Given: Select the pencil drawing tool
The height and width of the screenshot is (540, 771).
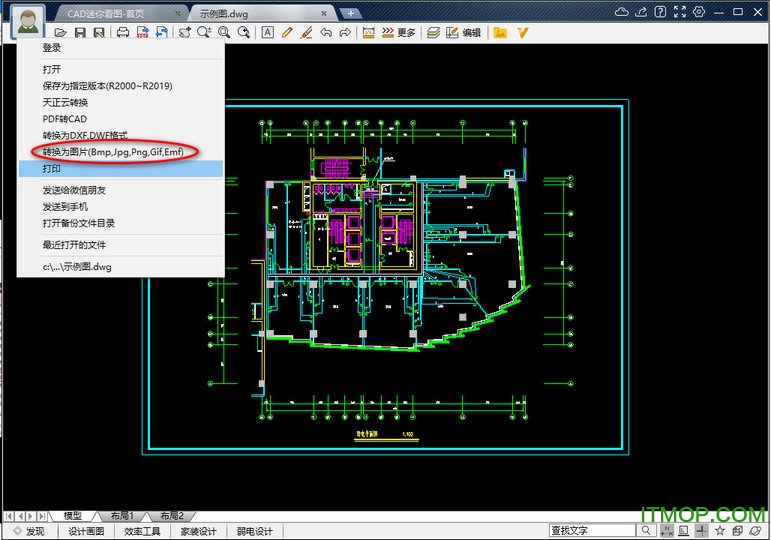Looking at the screenshot, I should [287, 33].
